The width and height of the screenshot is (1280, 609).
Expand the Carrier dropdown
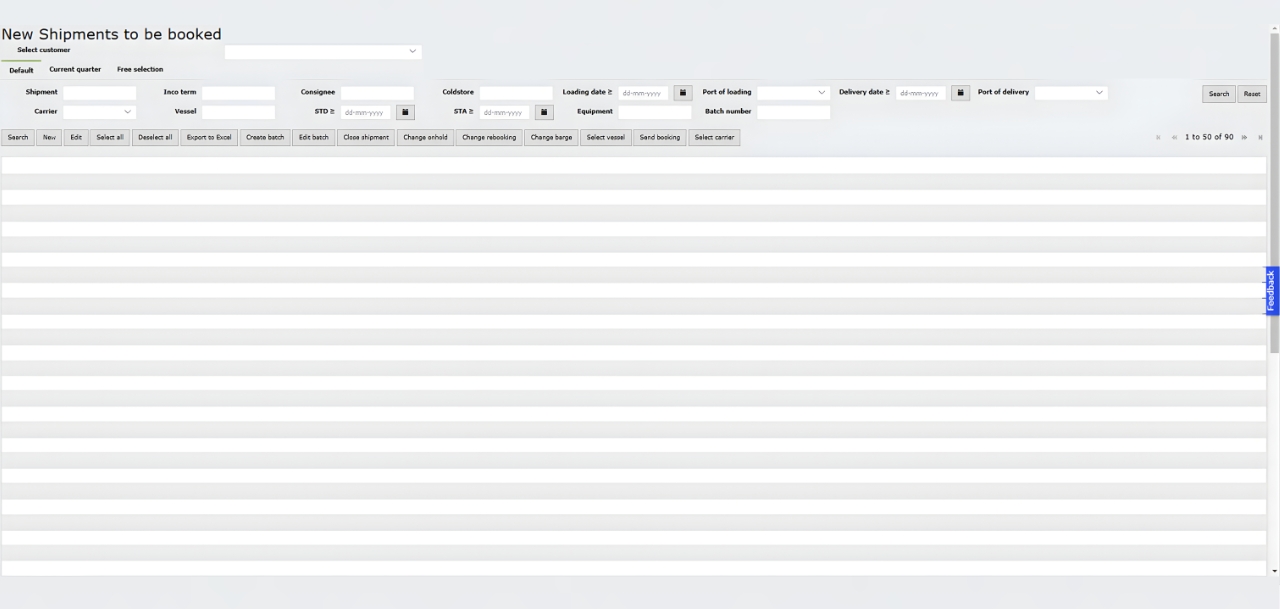click(x=126, y=111)
